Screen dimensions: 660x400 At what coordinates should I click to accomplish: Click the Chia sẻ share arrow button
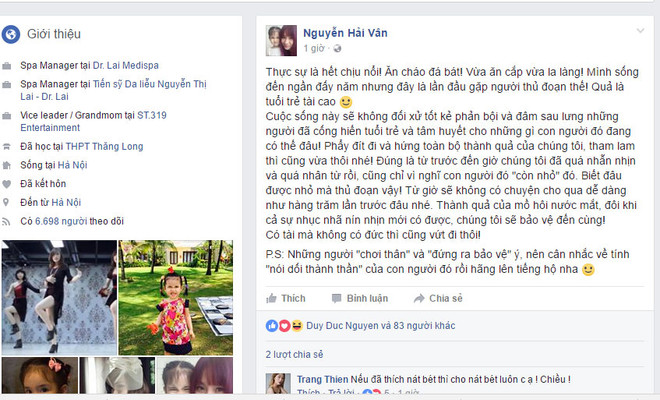438,299
